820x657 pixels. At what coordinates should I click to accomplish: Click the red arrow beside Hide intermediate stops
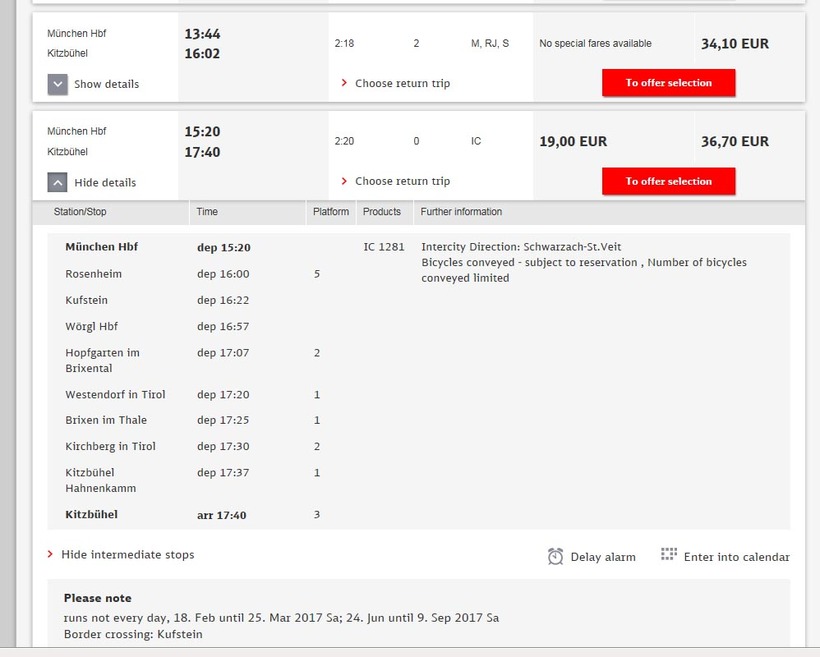50,555
